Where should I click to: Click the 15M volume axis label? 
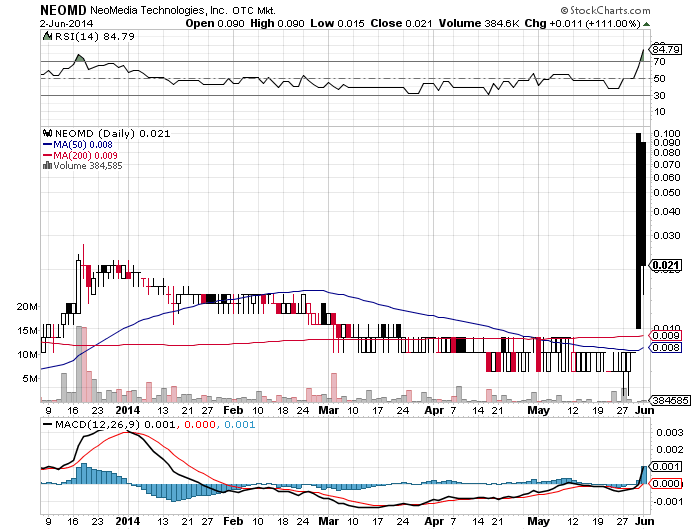[27, 331]
